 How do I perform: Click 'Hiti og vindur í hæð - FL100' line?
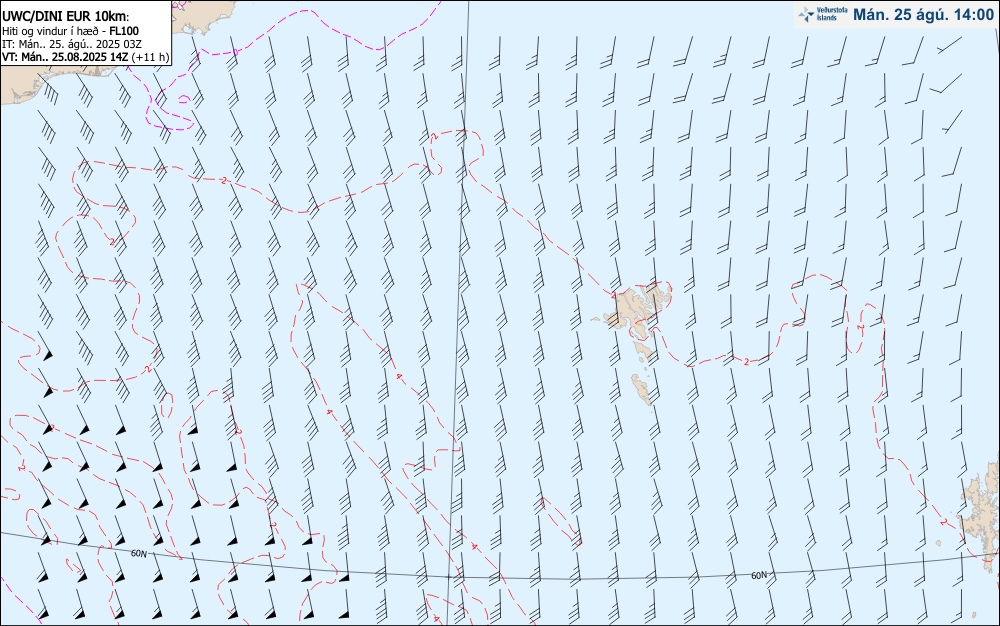[70, 31]
